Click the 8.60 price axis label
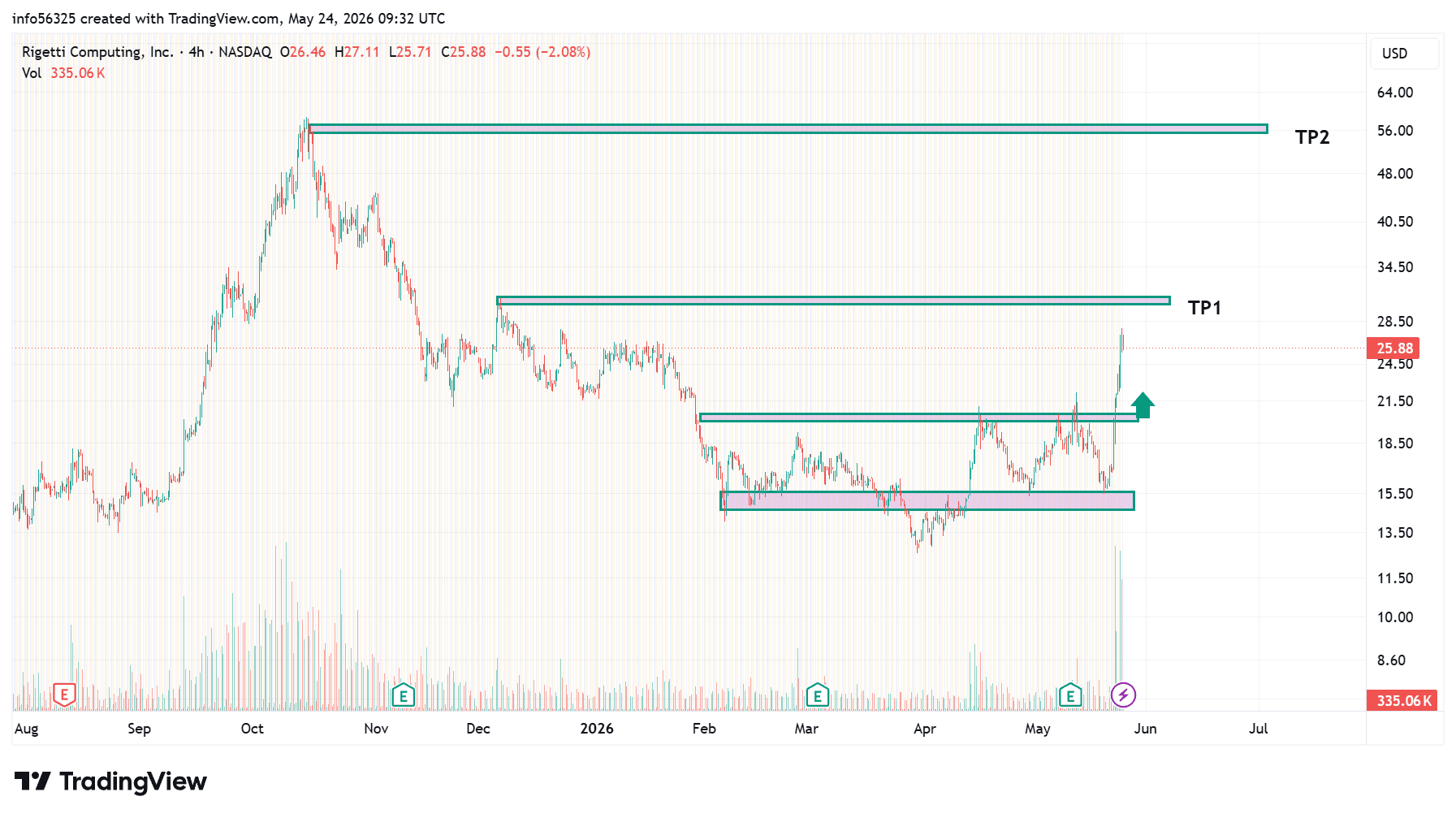Screen dimensions: 1456x818 pyautogui.click(x=1391, y=660)
